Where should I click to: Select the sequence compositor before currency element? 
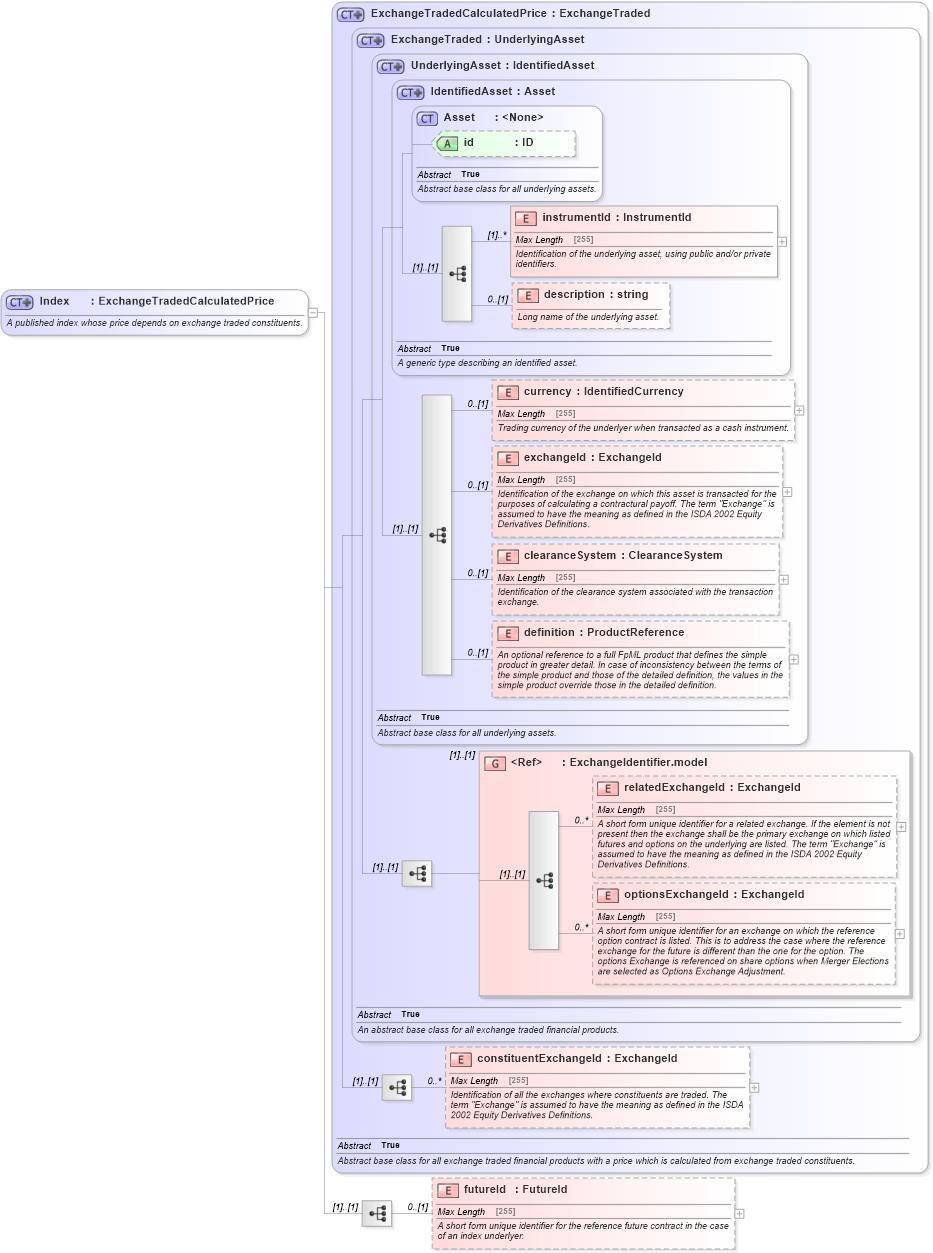[437, 535]
